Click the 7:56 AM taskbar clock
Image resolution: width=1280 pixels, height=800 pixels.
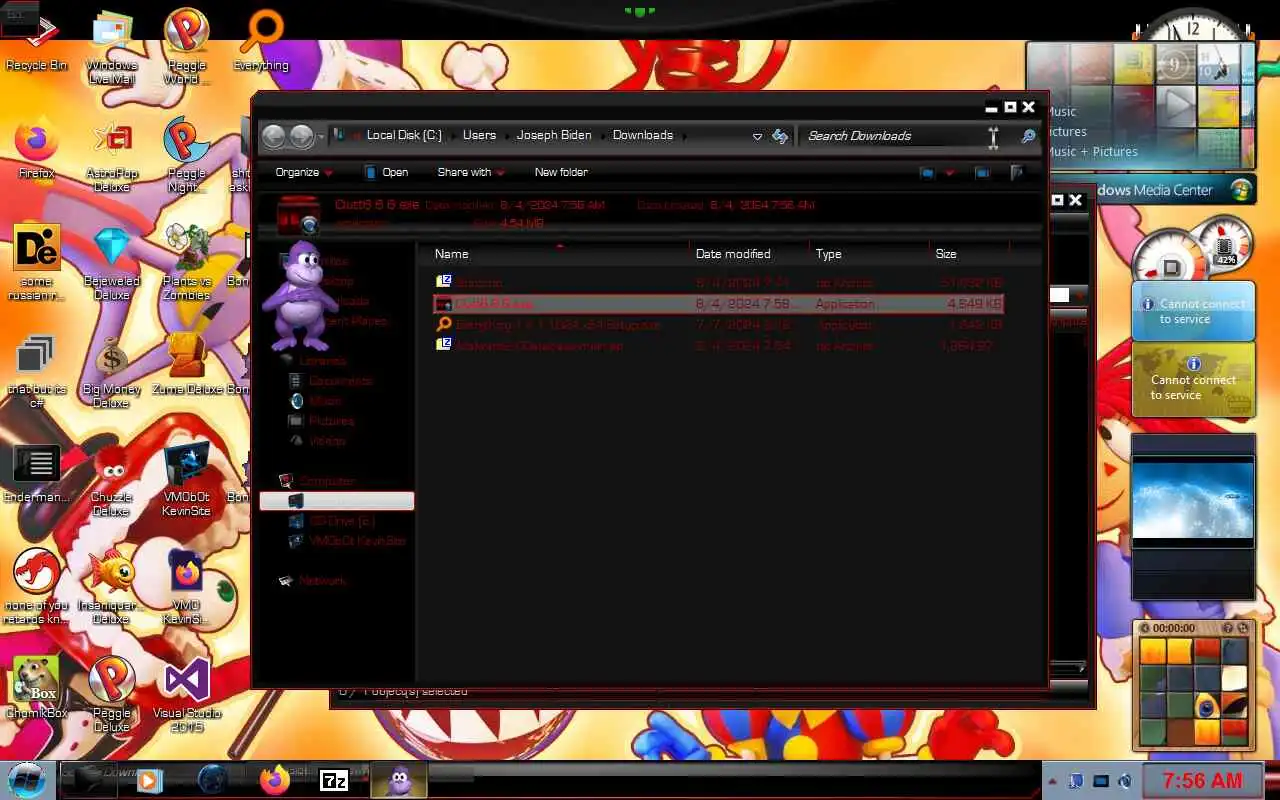pos(1203,780)
